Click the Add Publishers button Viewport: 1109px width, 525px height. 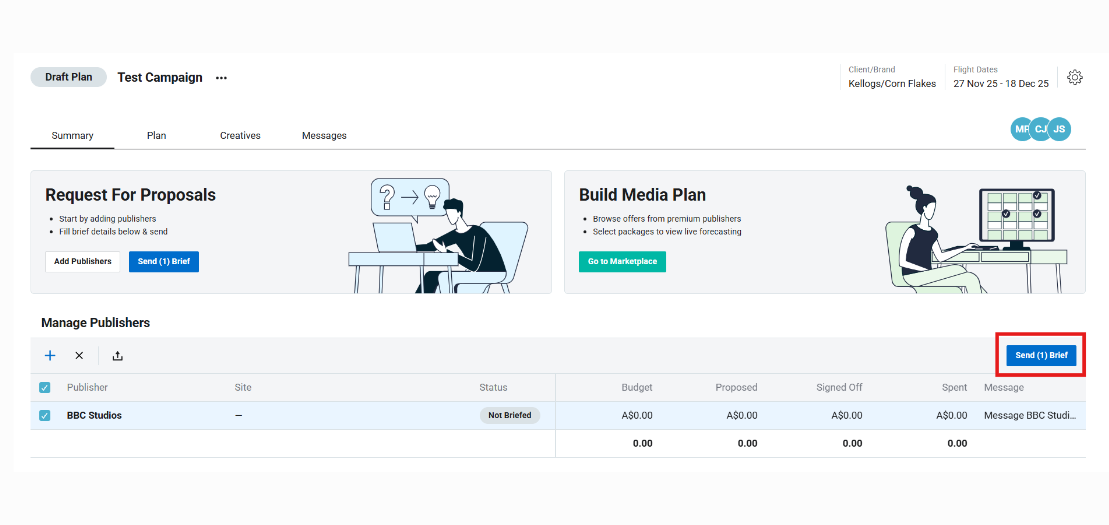[x=83, y=261]
